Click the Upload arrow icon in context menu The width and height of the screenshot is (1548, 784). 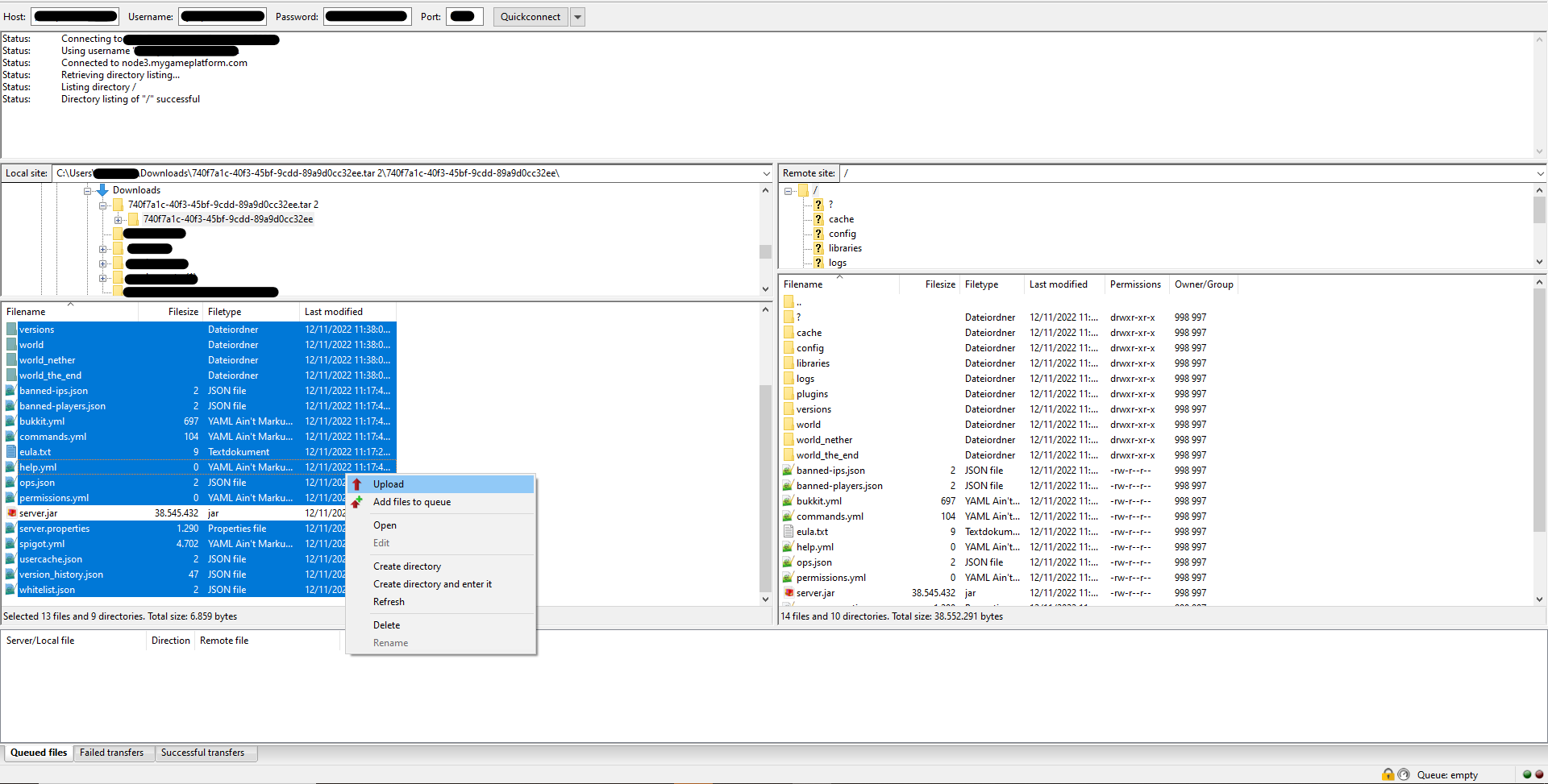click(357, 484)
